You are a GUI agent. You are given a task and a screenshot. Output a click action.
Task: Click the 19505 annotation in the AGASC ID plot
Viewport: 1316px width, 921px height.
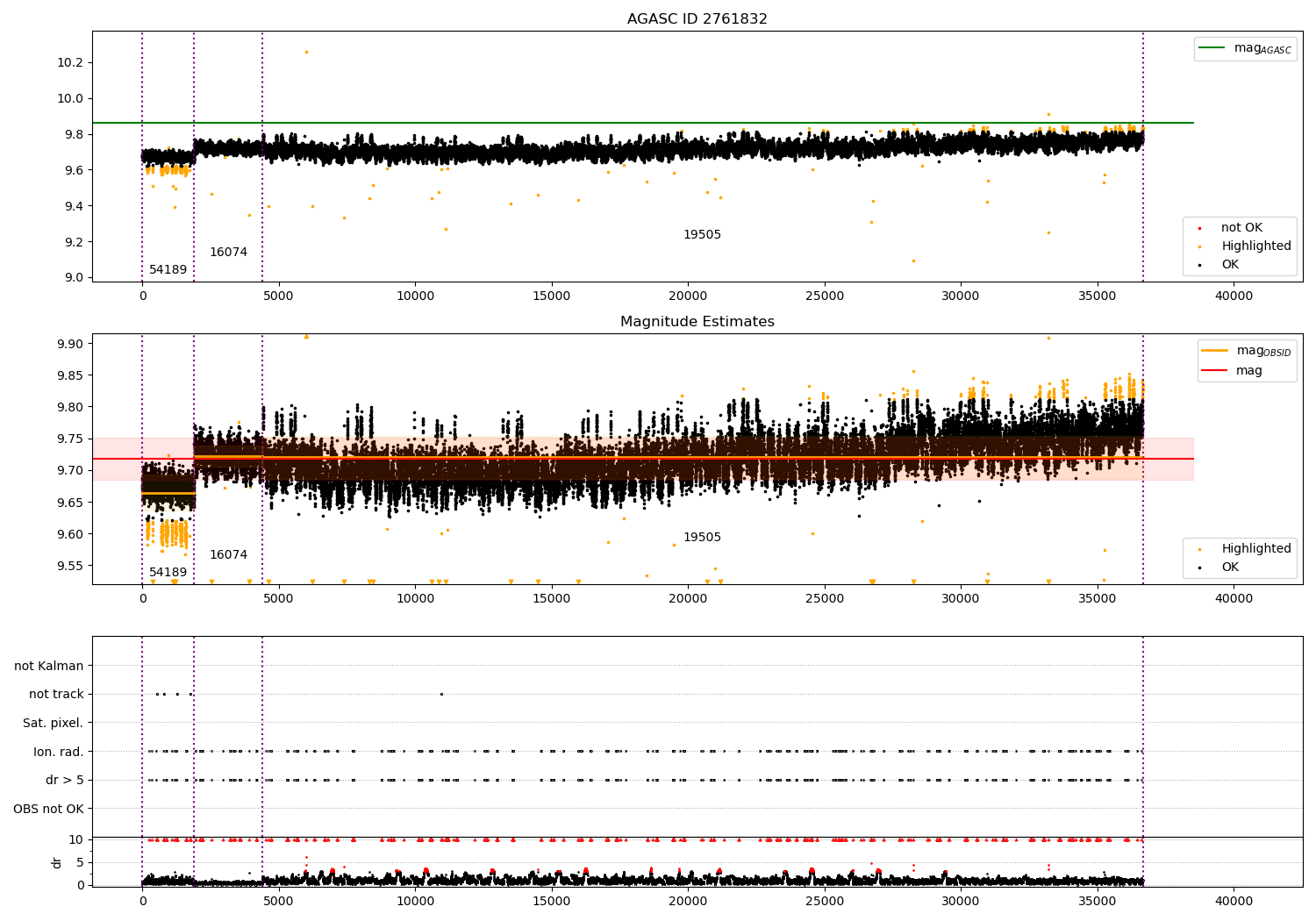[702, 234]
